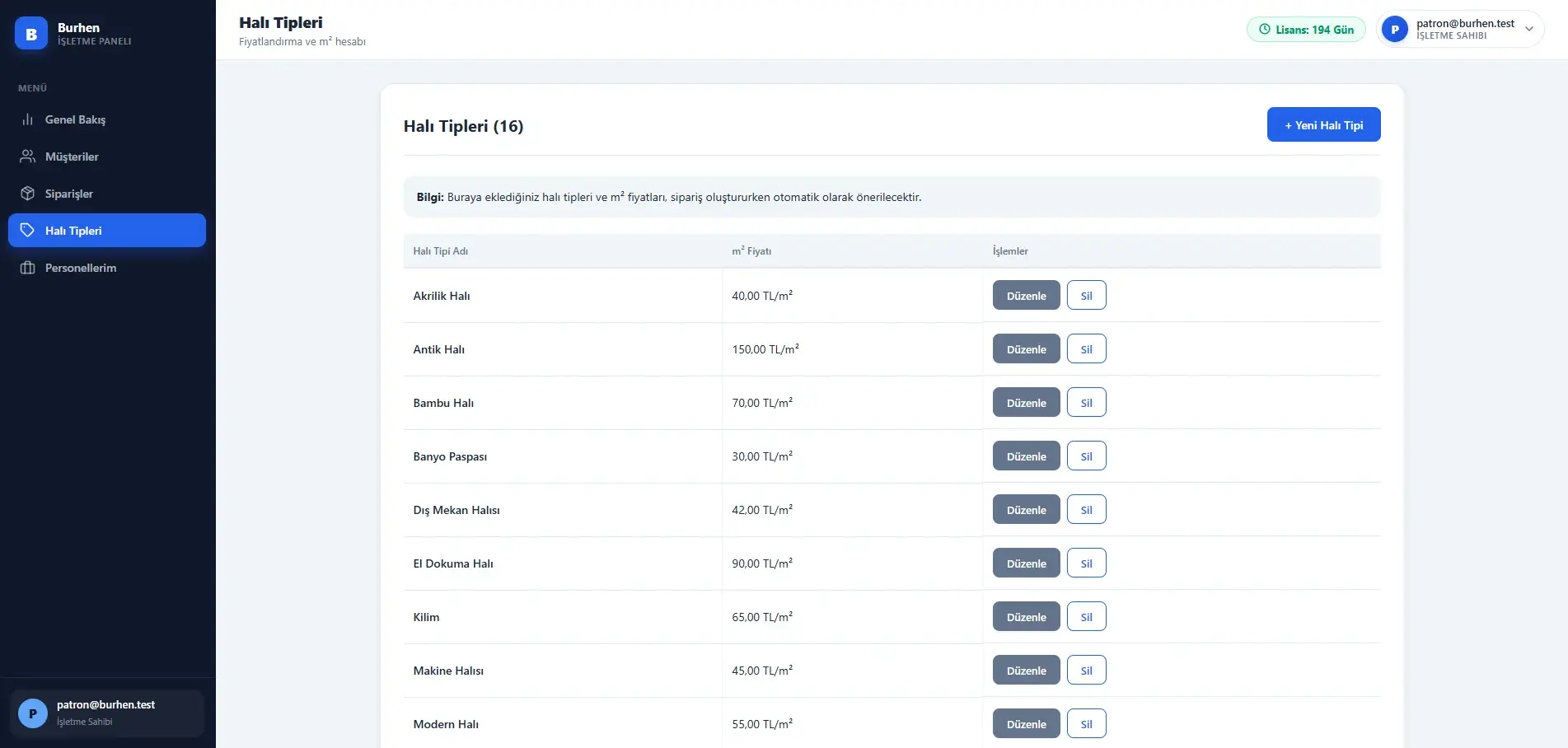The height and width of the screenshot is (748, 1568).
Task: Click the Genel Bakış chart icon
Action: (28, 119)
